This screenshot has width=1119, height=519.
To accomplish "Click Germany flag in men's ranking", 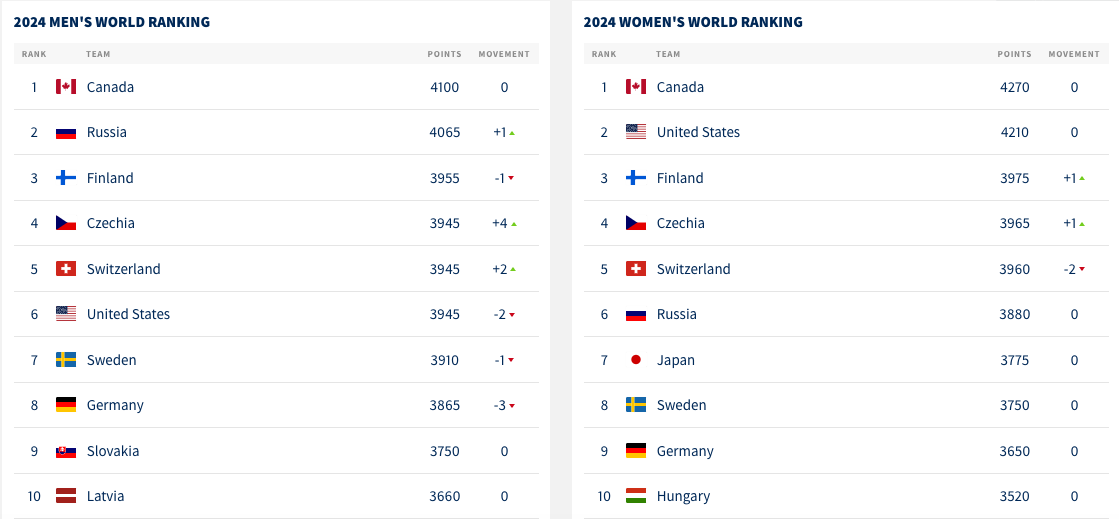I will tap(66, 405).
